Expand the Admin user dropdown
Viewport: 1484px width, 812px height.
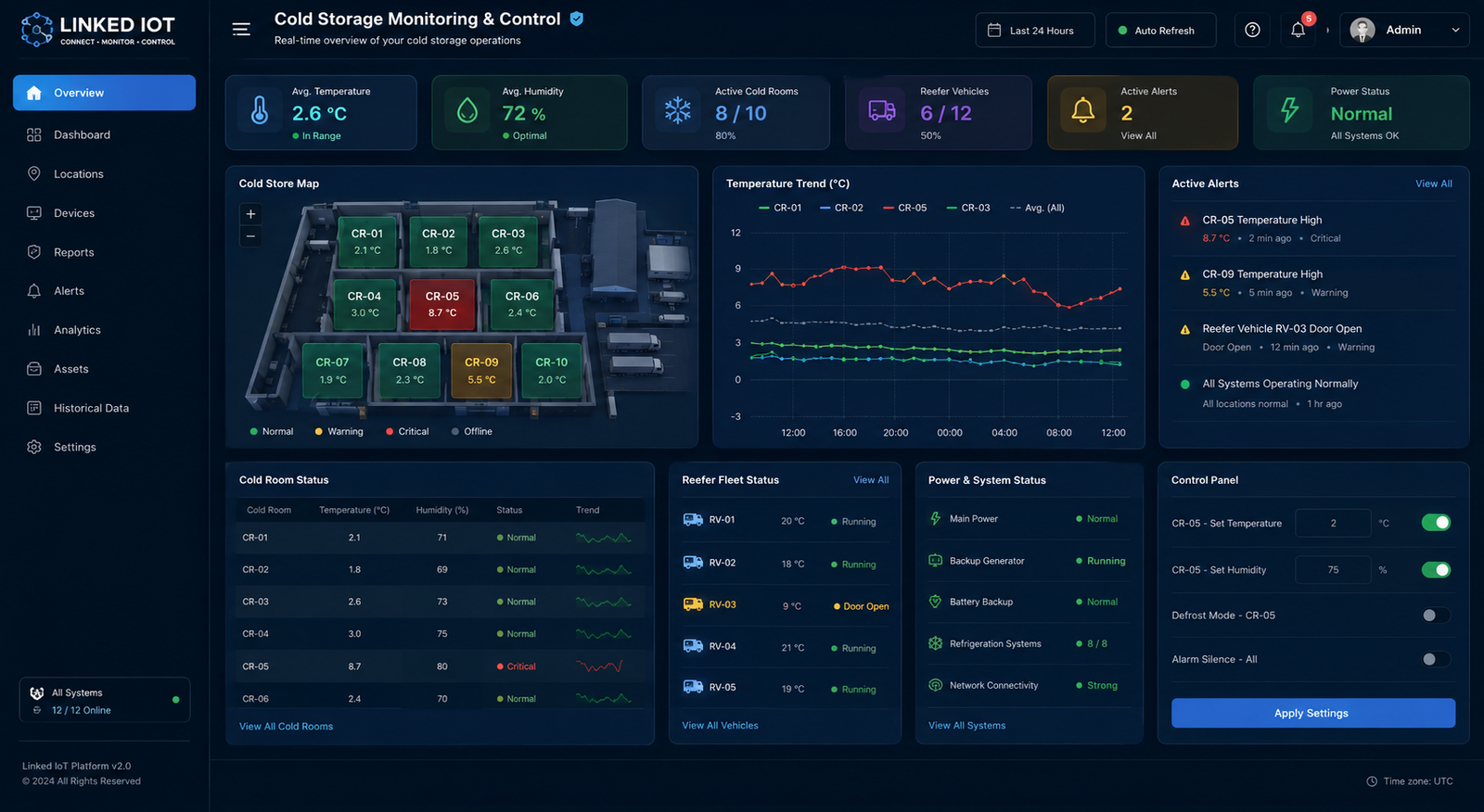coord(1404,31)
